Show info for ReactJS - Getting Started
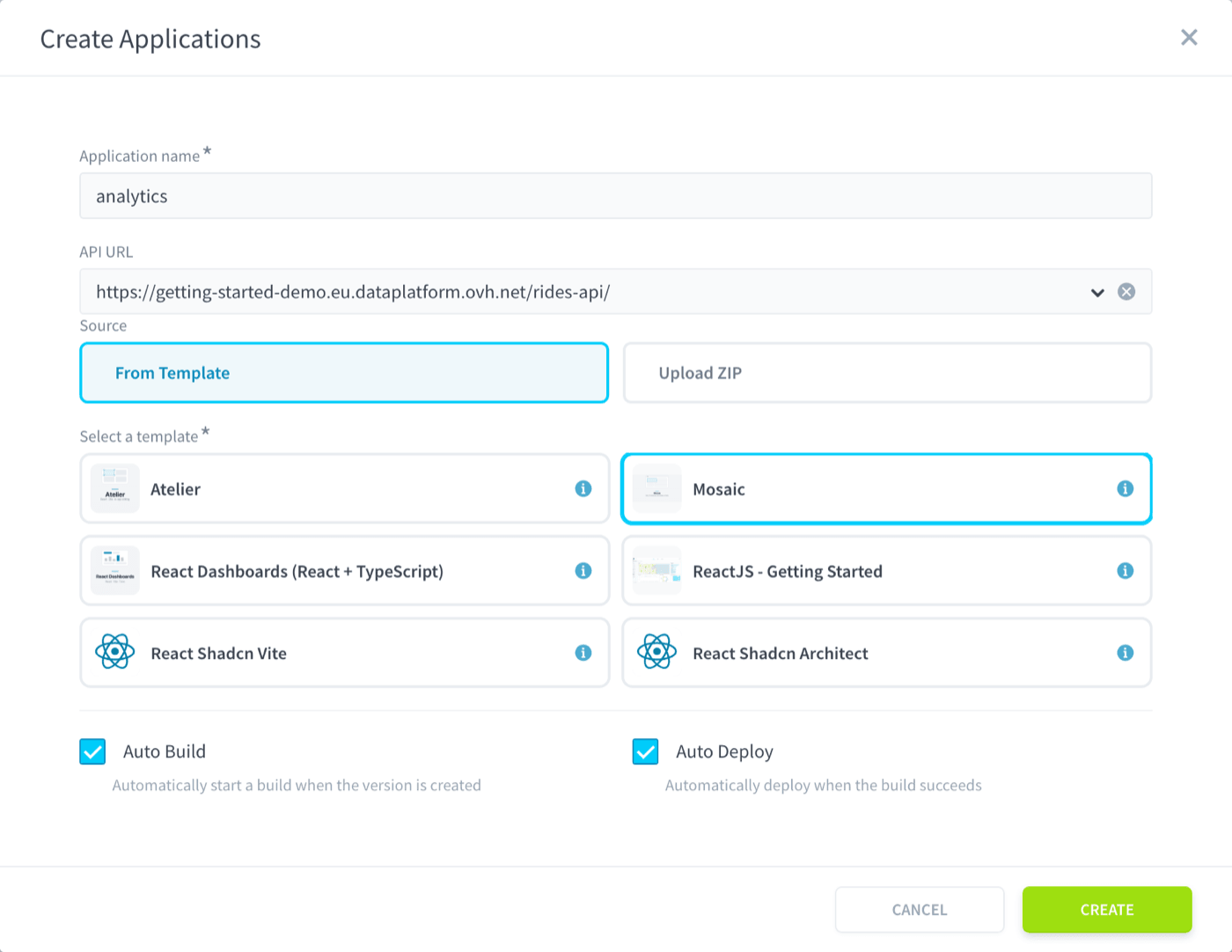Image resolution: width=1232 pixels, height=952 pixels. (x=1126, y=571)
